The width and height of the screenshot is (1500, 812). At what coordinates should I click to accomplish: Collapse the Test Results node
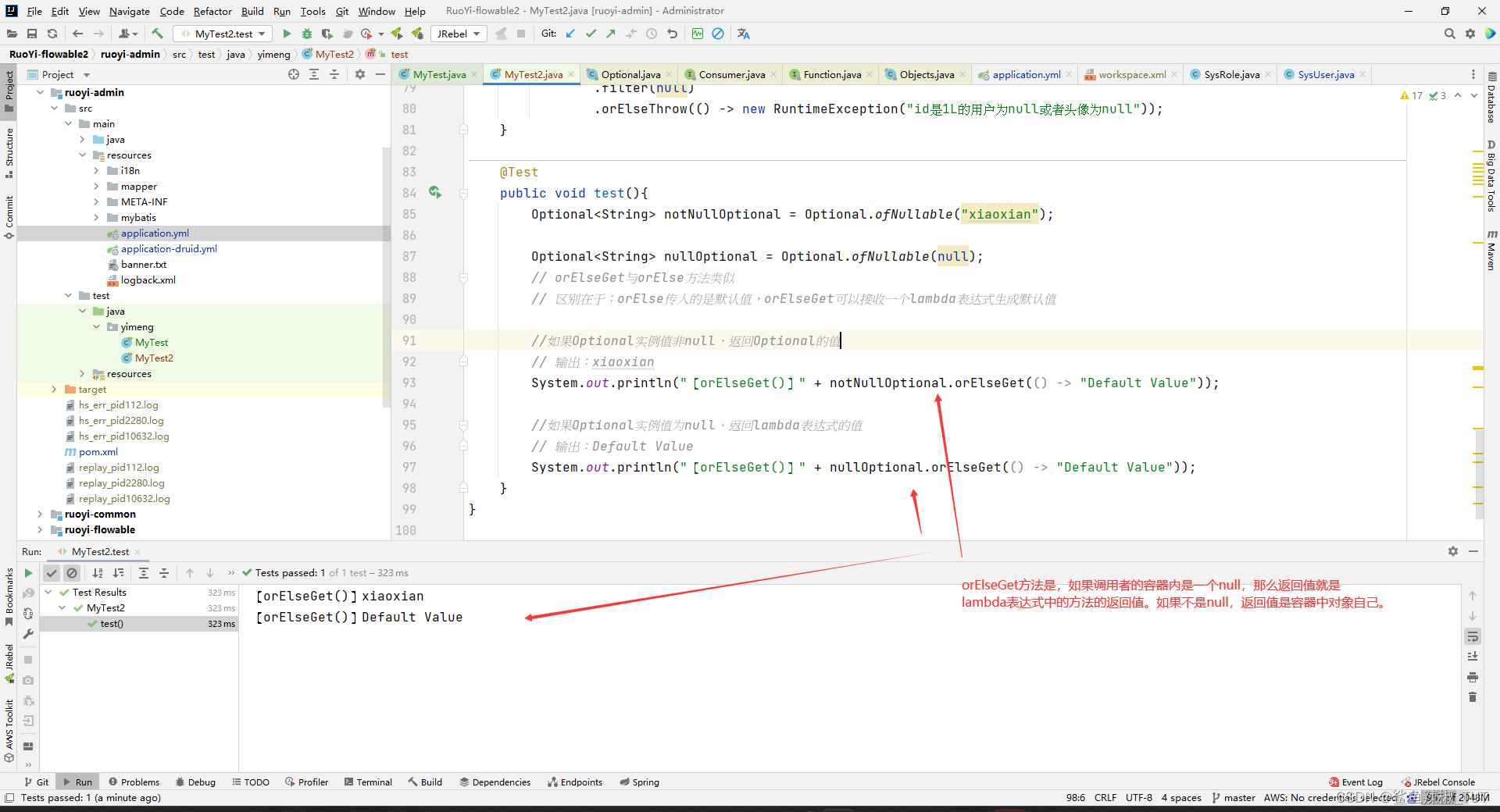[x=48, y=592]
